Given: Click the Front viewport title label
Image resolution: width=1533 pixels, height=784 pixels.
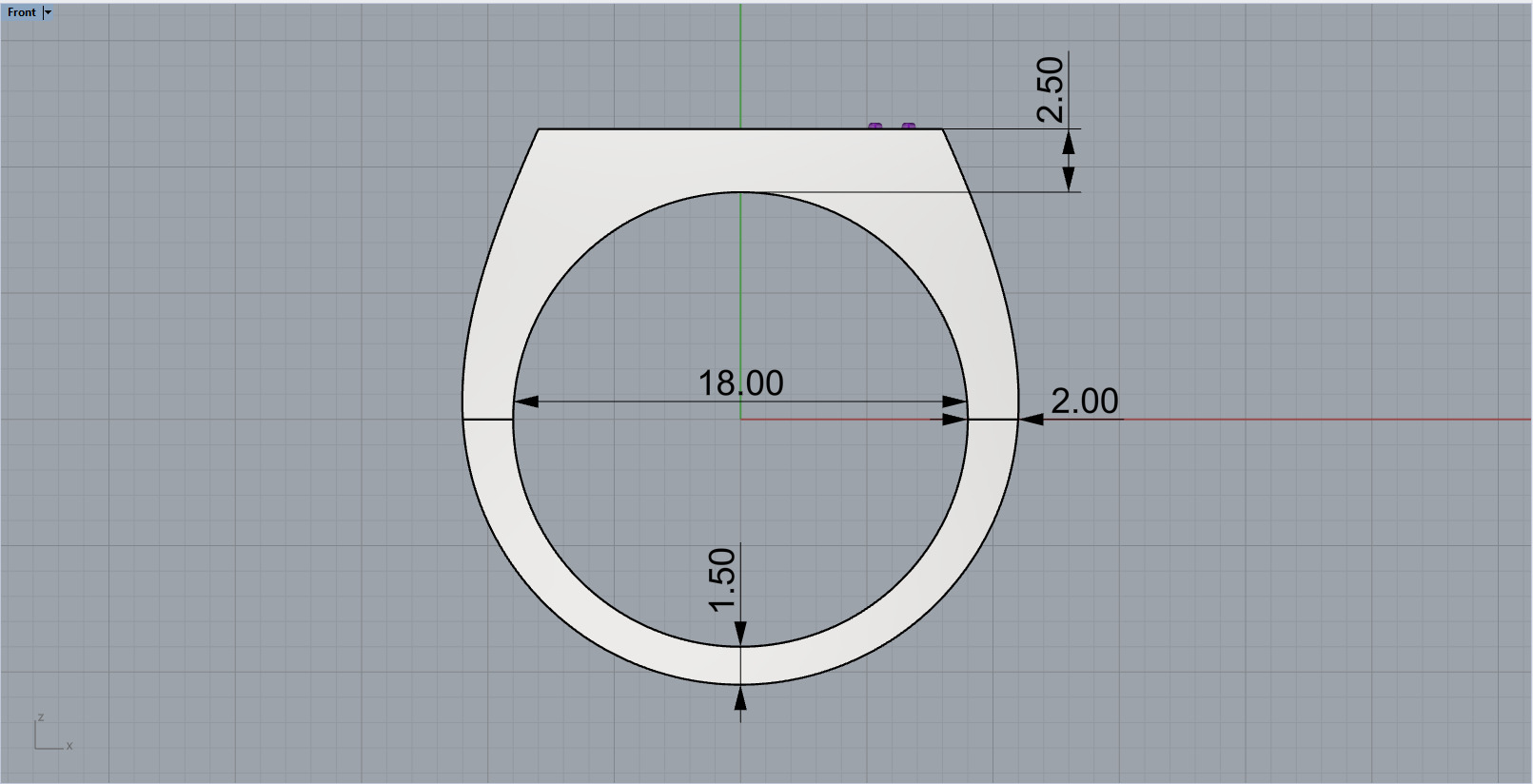Looking at the screenshot, I should [x=22, y=12].
